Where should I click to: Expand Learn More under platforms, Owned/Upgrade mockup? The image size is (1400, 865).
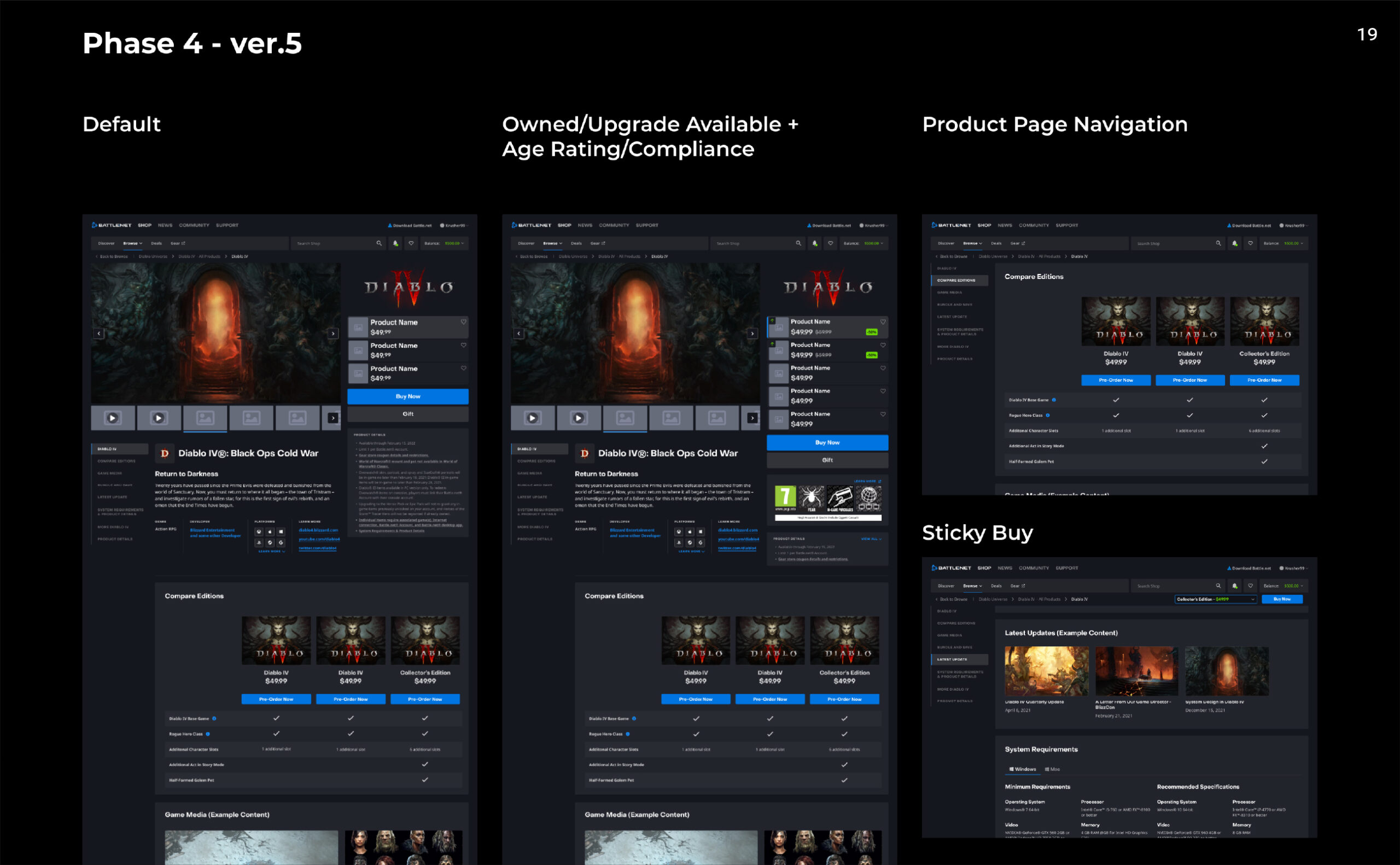691,552
